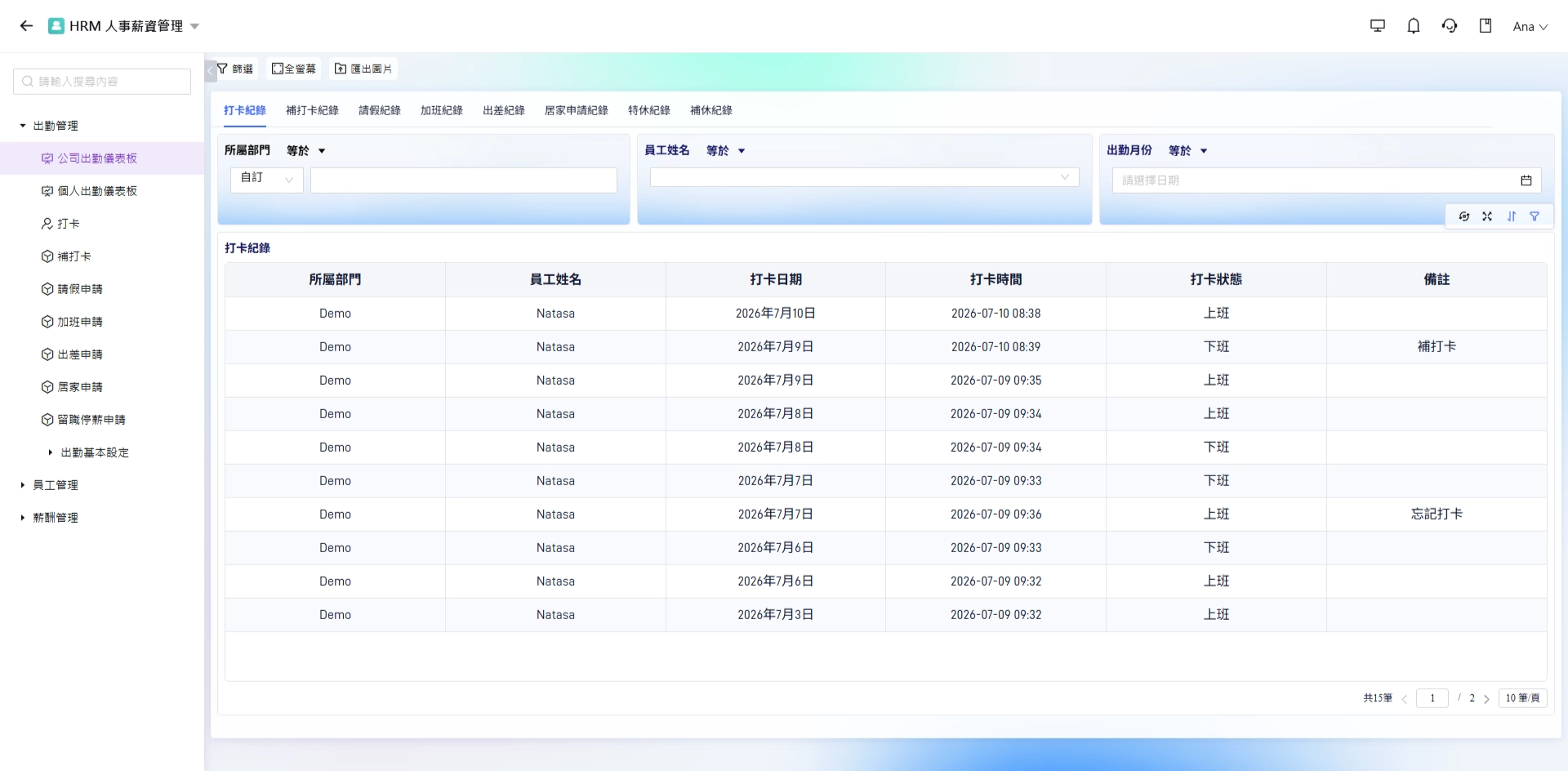1568x771 pixels.
Task: Open the 員工姓名 selection box
Action: (x=864, y=177)
